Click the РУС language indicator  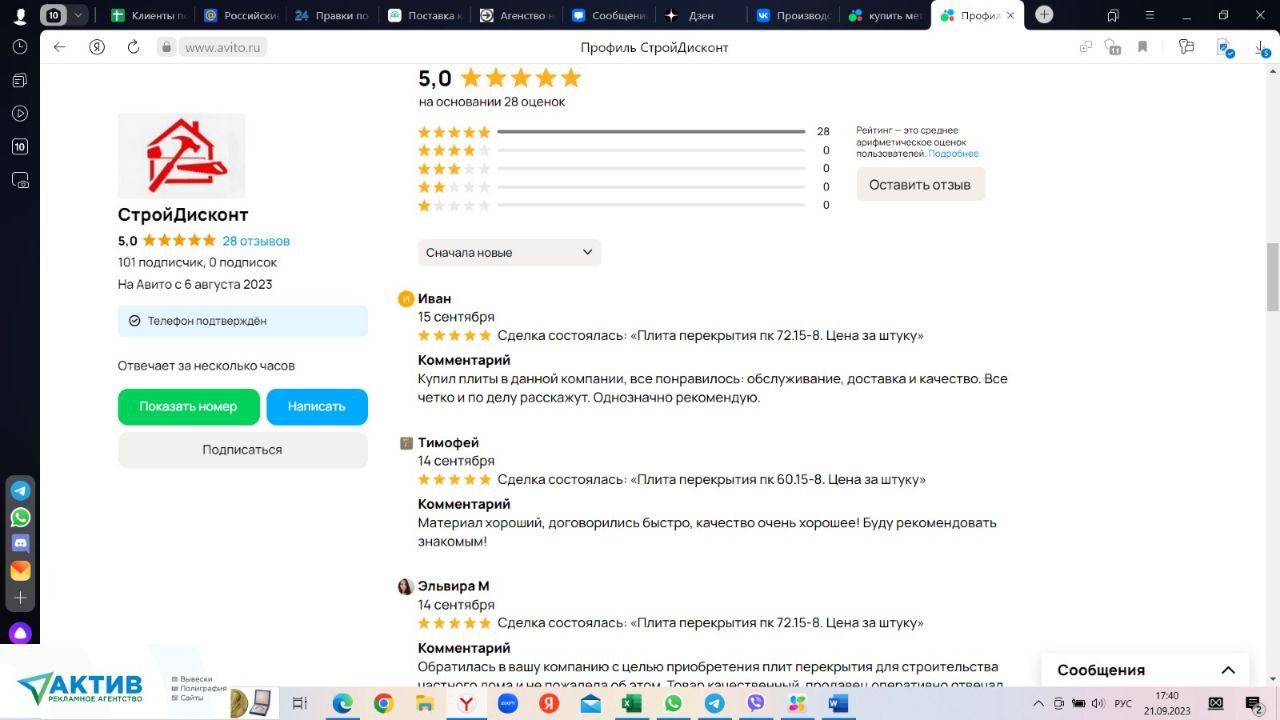pos(1123,704)
